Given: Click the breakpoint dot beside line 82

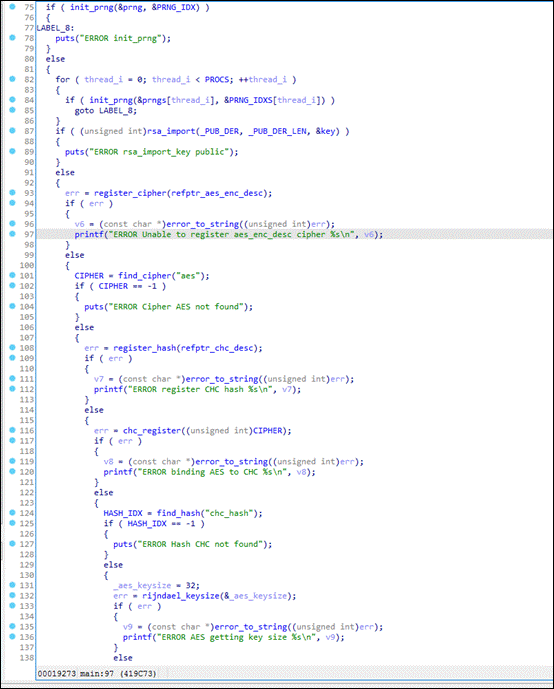Looking at the screenshot, I should tap(12, 79).
